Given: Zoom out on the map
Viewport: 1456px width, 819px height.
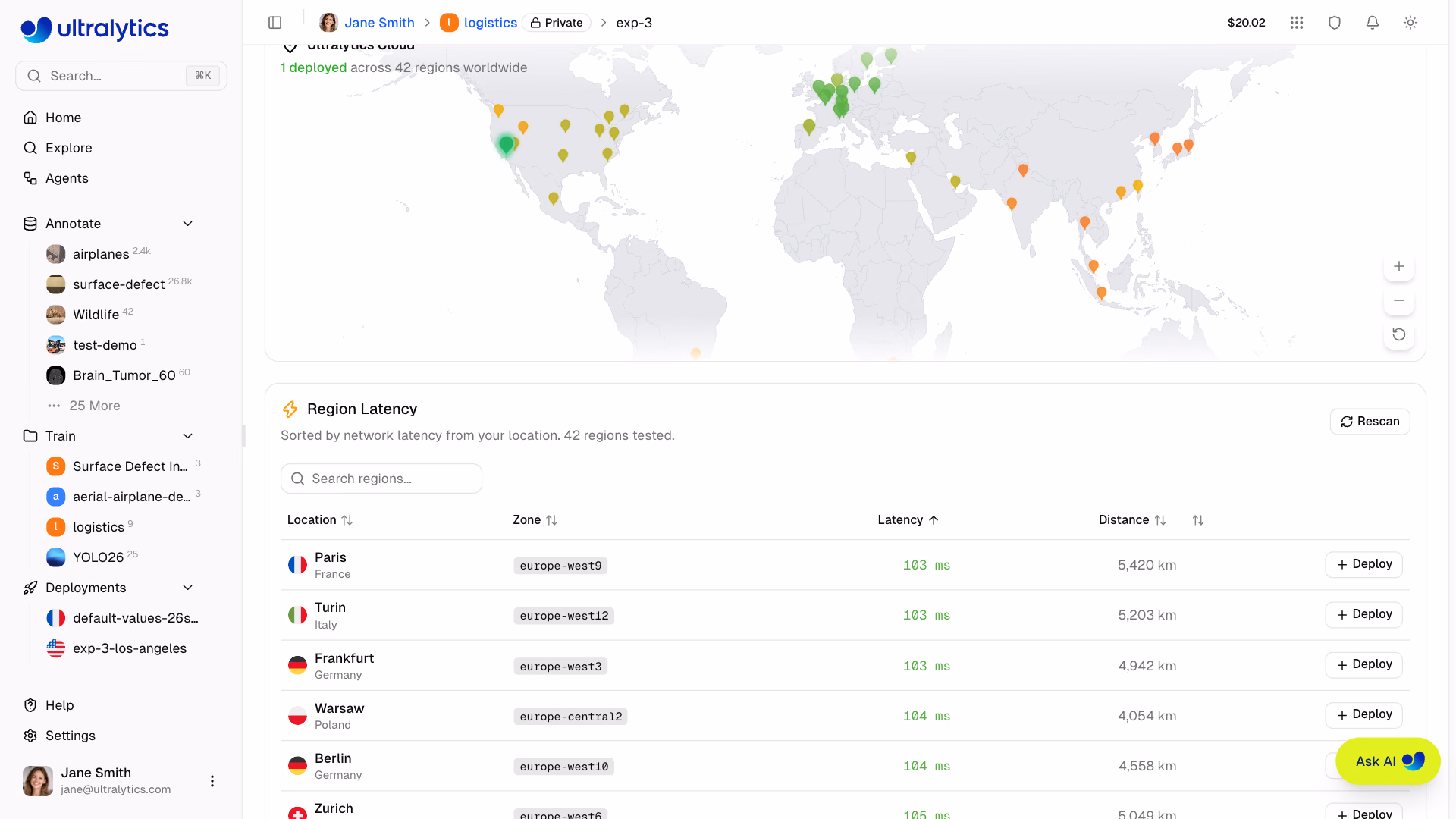Looking at the screenshot, I should point(1399,300).
